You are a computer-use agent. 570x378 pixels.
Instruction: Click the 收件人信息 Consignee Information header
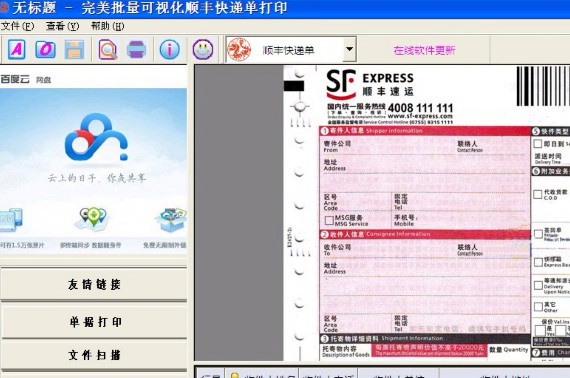pyautogui.click(x=424, y=234)
